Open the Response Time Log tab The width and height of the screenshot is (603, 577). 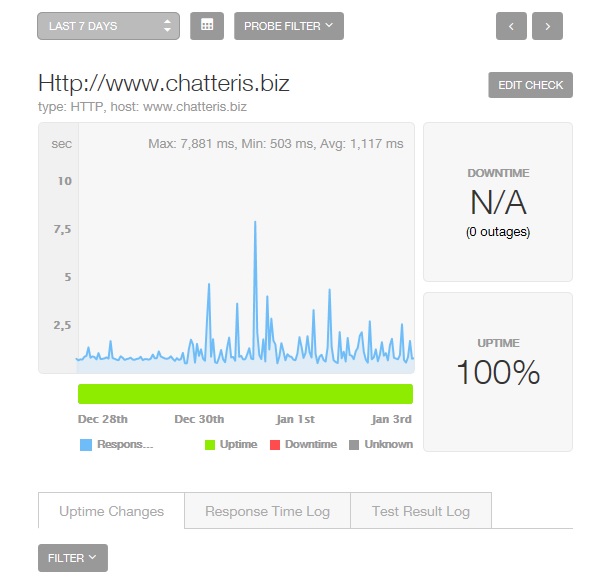coord(267,511)
